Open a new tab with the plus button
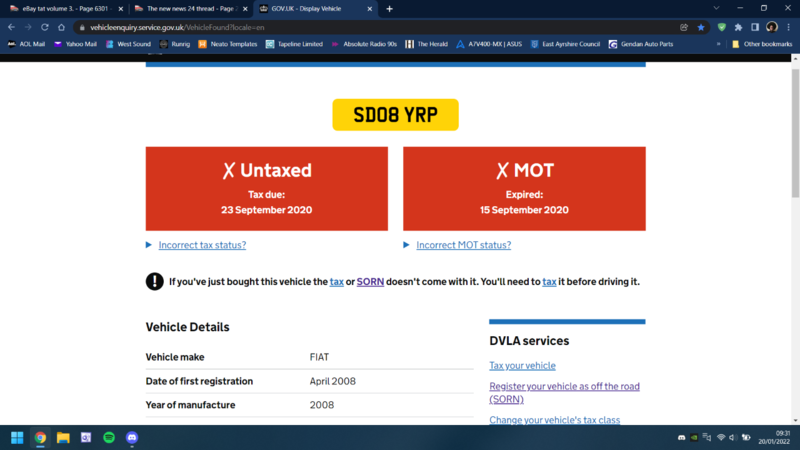 389,9
